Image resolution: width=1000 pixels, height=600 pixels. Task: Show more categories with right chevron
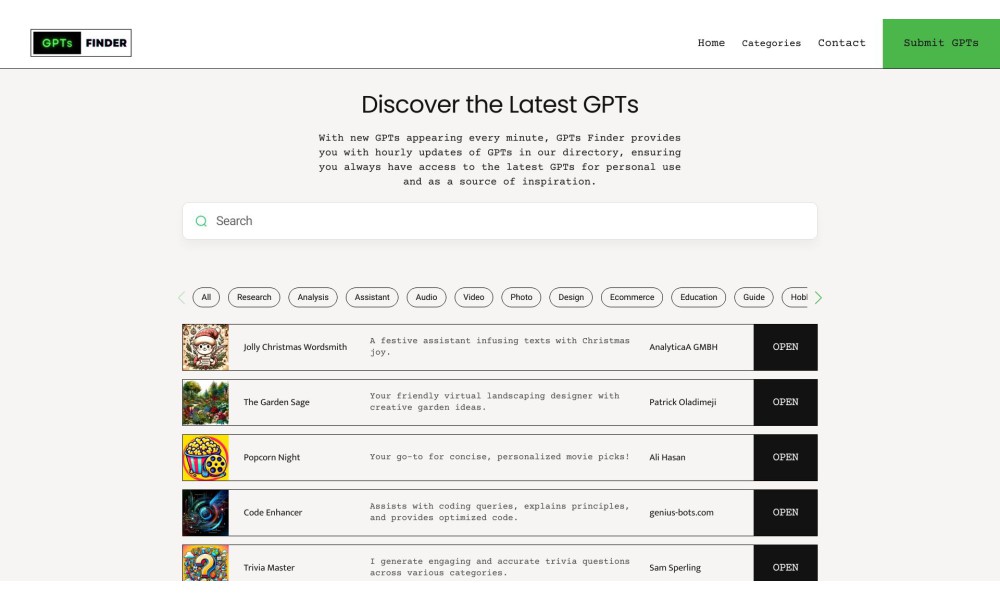pyautogui.click(x=818, y=298)
